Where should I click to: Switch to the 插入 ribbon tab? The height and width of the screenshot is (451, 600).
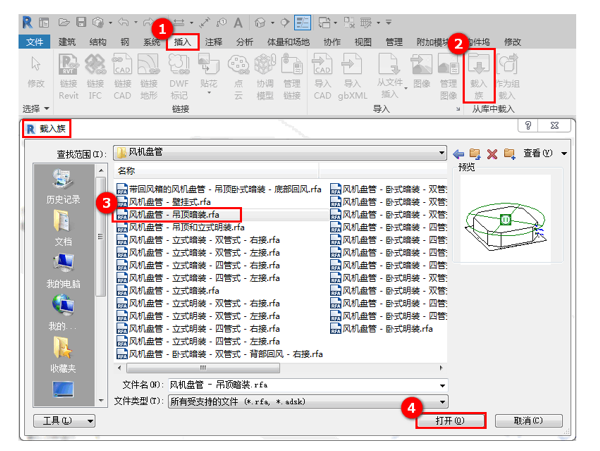182,42
